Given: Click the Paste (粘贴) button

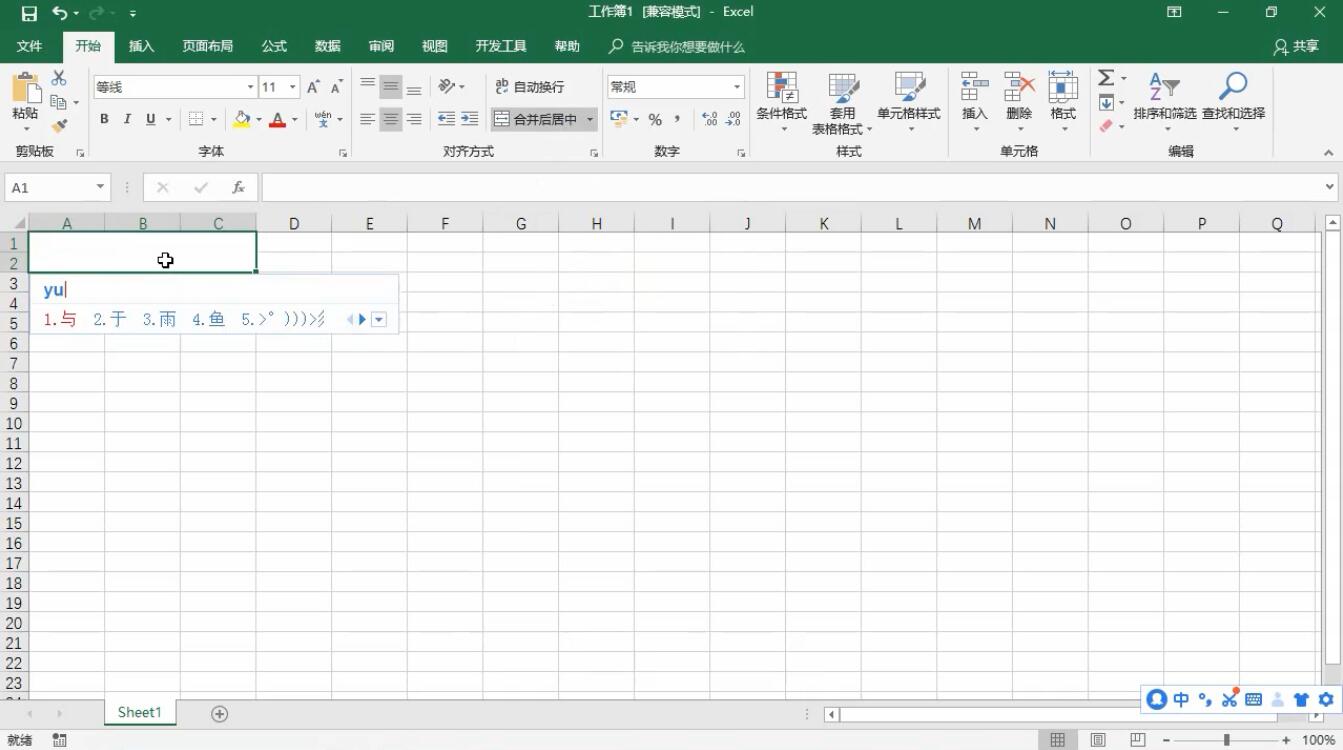Looking at the screenshot, I should pos(25,103).
